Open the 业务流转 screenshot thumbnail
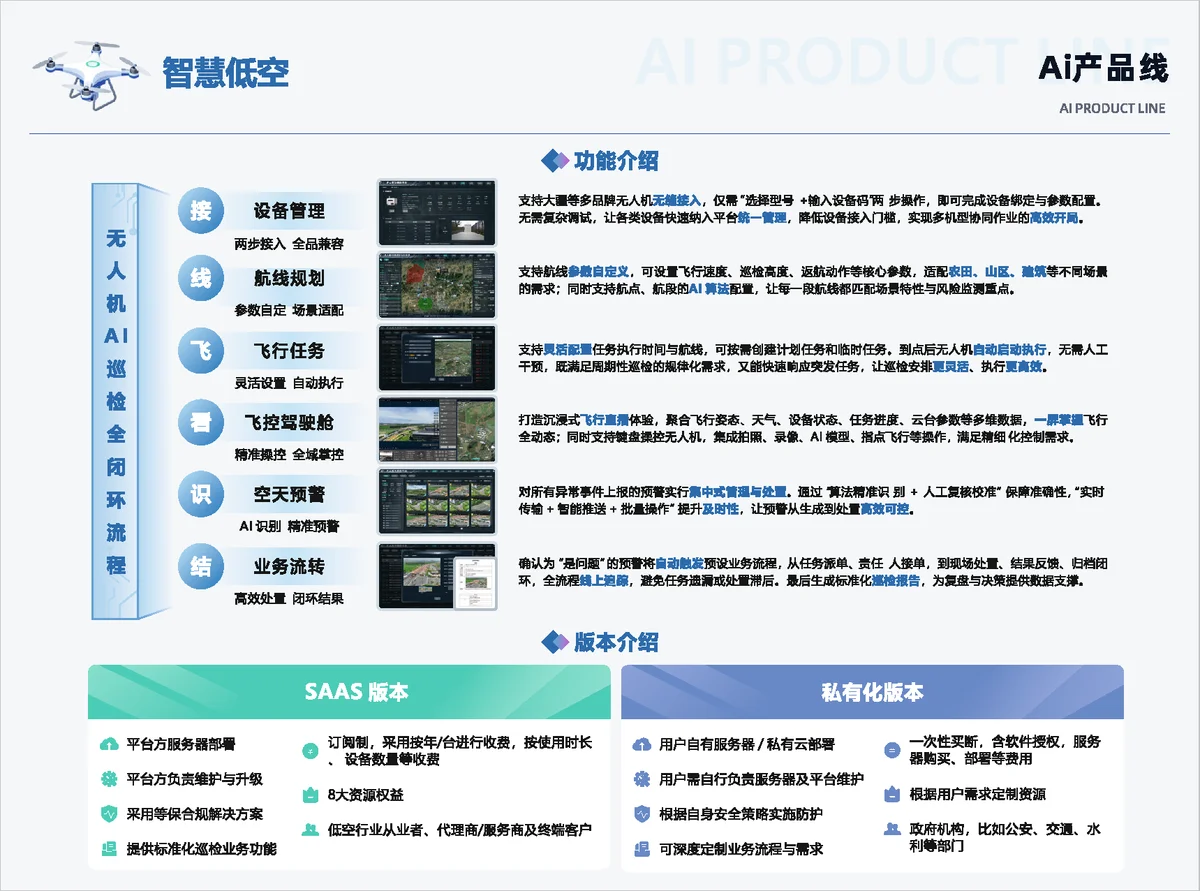 point(437,575)
